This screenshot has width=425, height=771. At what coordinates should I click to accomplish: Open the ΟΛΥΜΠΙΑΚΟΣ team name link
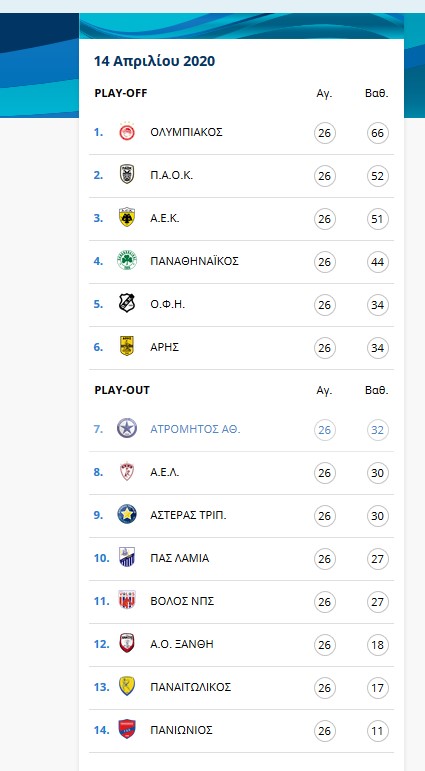[x=186, y=132]
